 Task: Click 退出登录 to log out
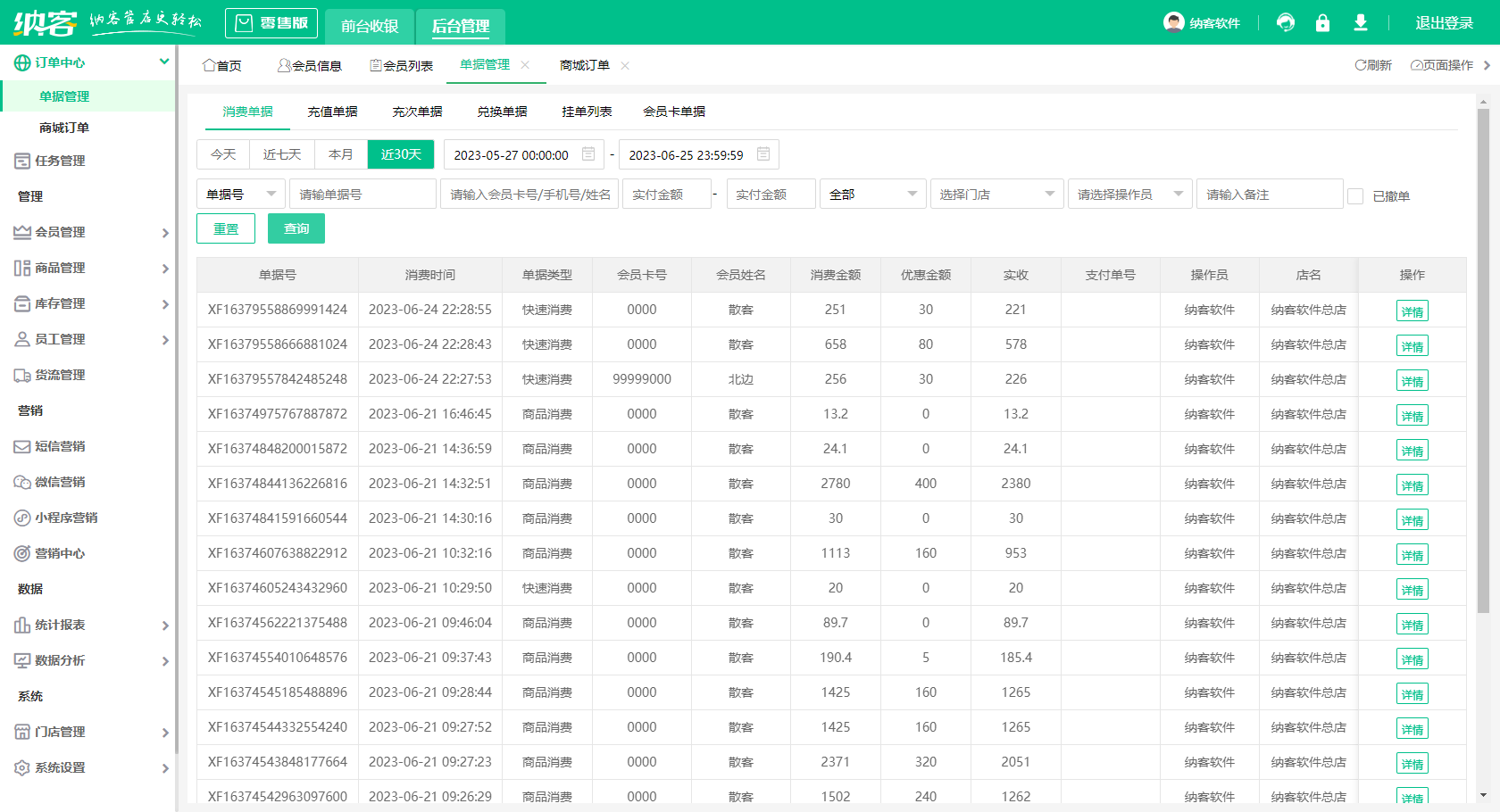pos(1444,23)
